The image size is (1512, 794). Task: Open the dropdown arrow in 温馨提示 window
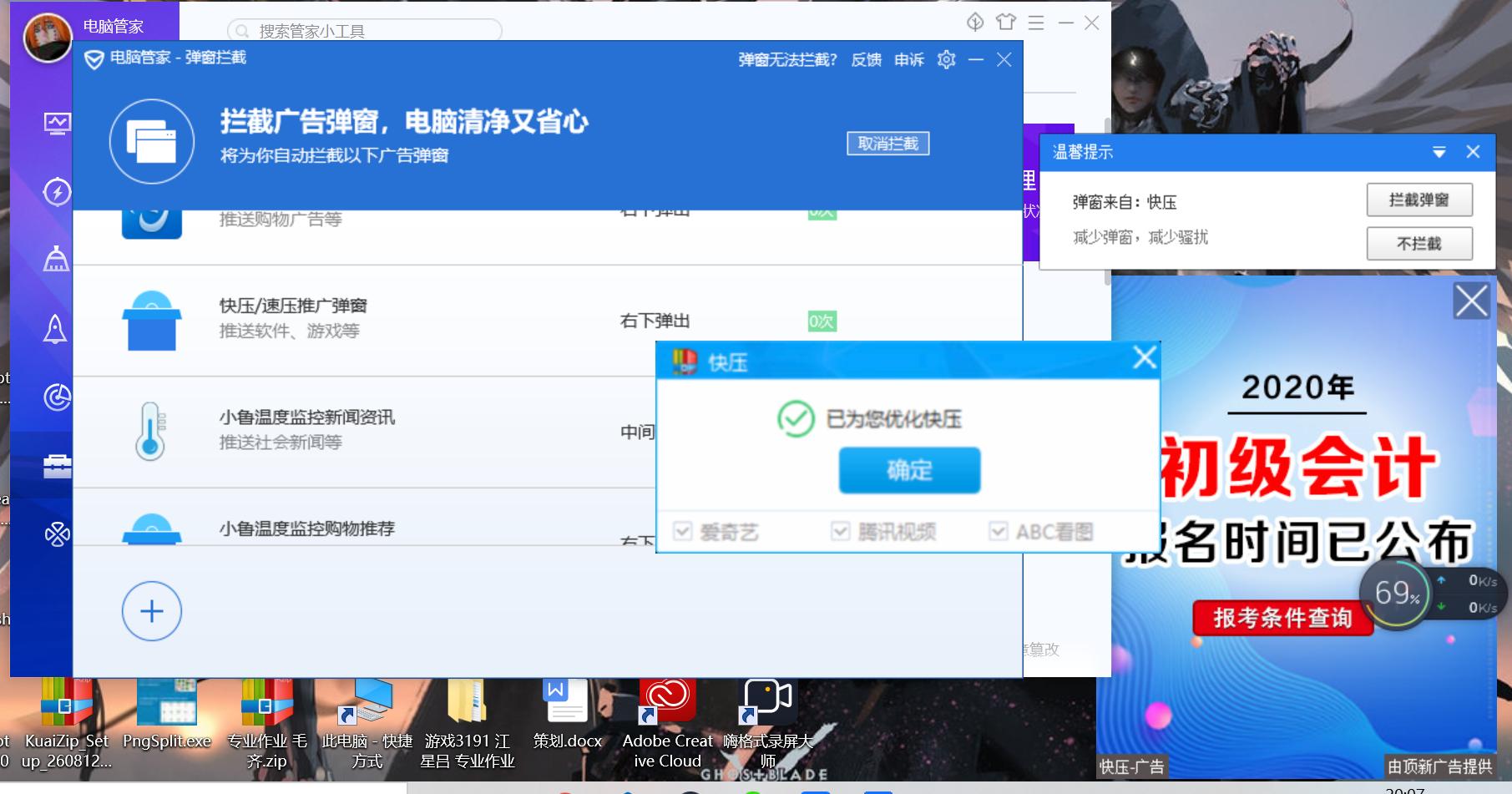pyautogui.click(x=1439, y=152)
